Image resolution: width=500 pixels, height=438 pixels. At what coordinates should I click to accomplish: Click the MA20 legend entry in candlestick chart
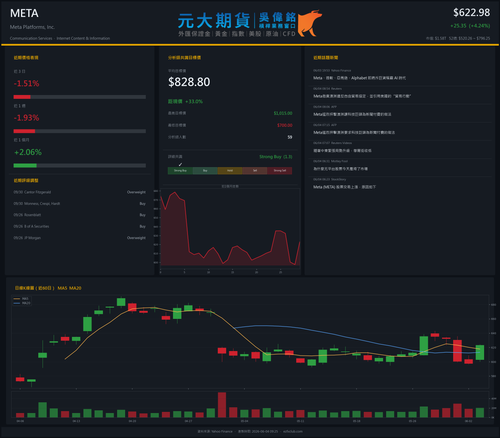pyautogui.click(x=22, y=303)
